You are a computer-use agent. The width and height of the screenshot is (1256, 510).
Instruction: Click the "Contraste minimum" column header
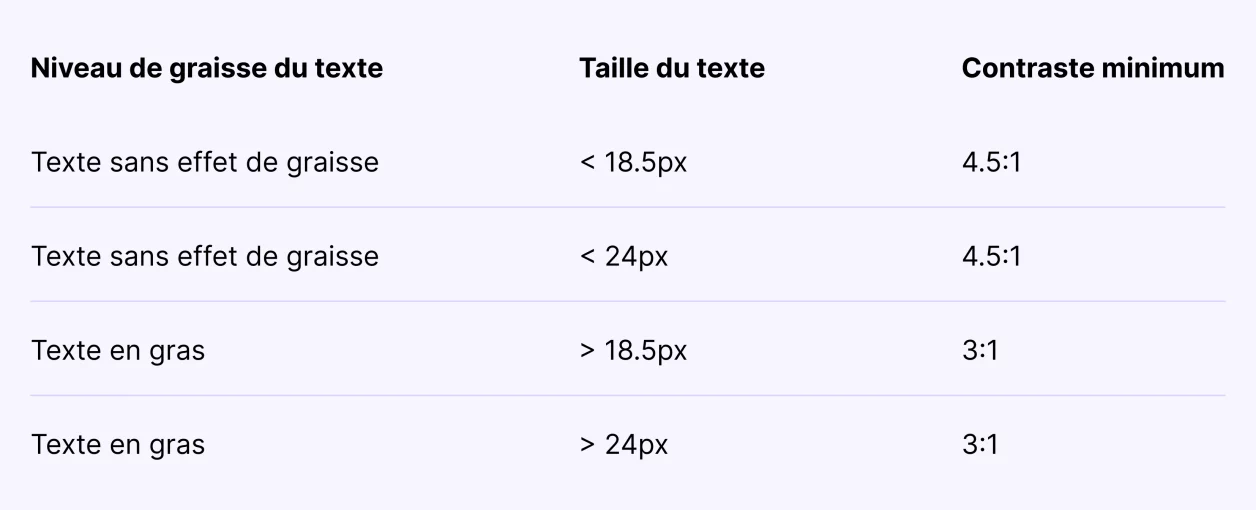coord(1092,69)
